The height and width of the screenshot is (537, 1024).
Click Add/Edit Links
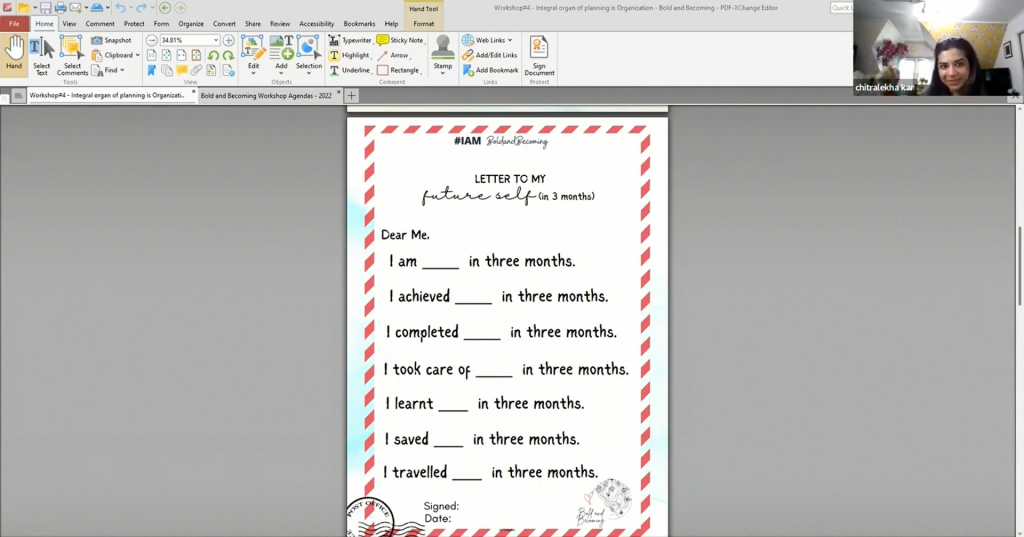[490, 55]
